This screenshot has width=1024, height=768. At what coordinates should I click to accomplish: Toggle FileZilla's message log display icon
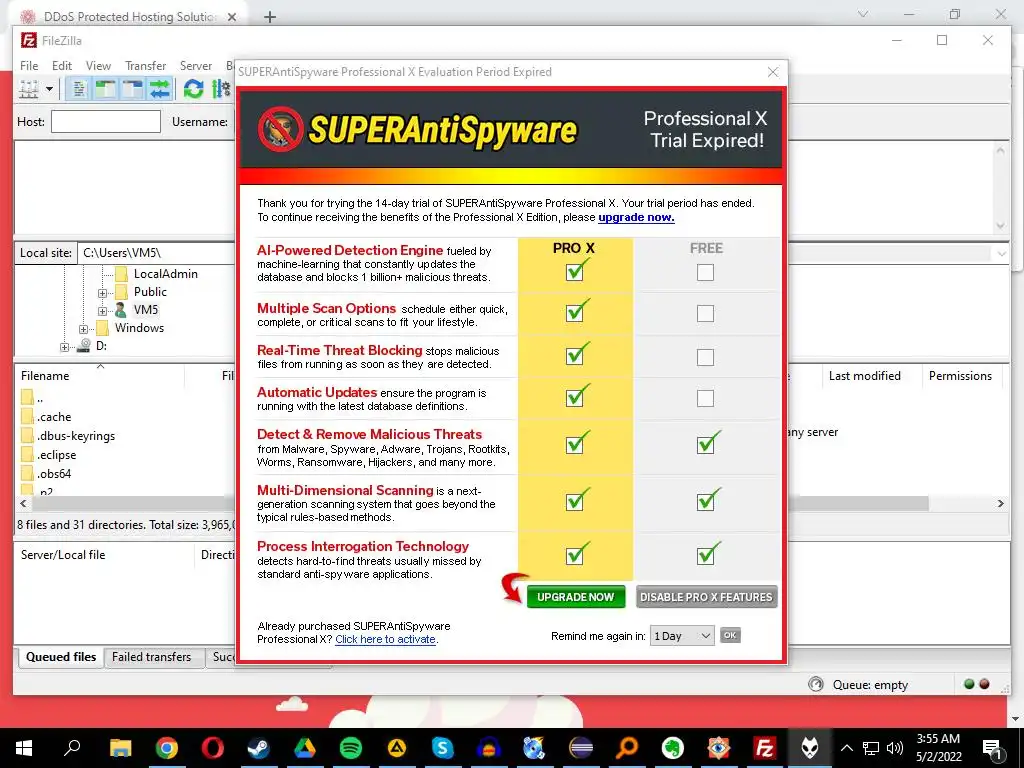click(79, 89)
